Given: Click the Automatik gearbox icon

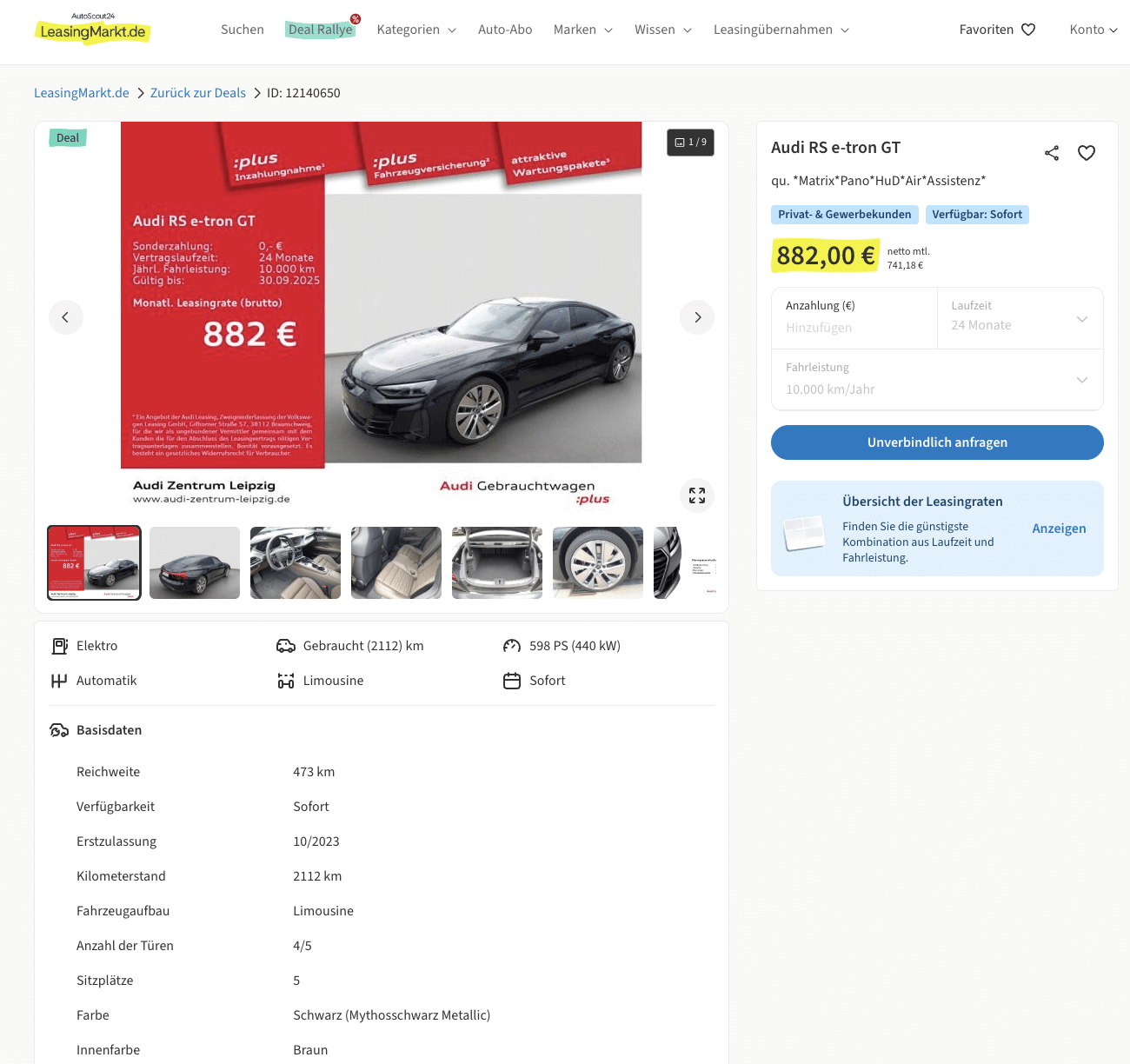Looking at the screenshot, I should coord(59,681).
